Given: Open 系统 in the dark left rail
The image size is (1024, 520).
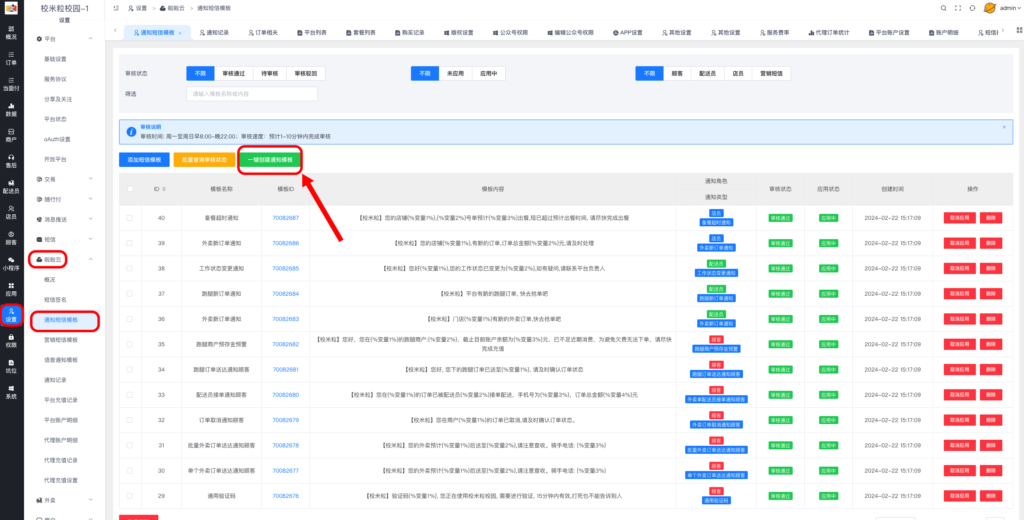Looking at the screenshot, I should [x=11, y=391].
